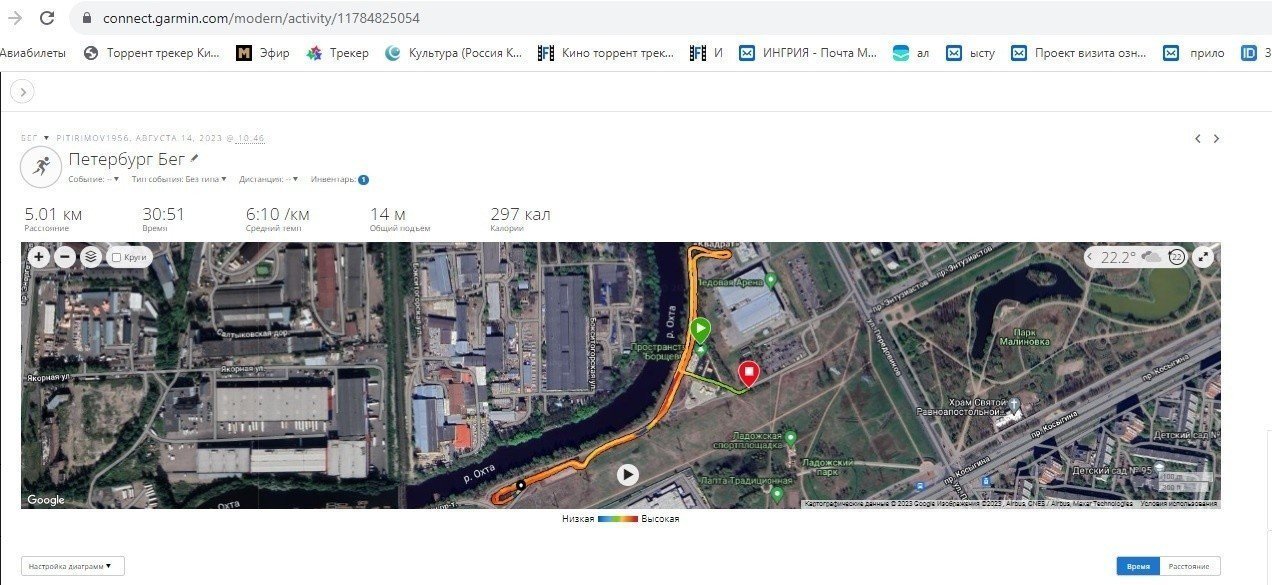
Task: Go to the next activity arrow
Action: pos(1216,139)
